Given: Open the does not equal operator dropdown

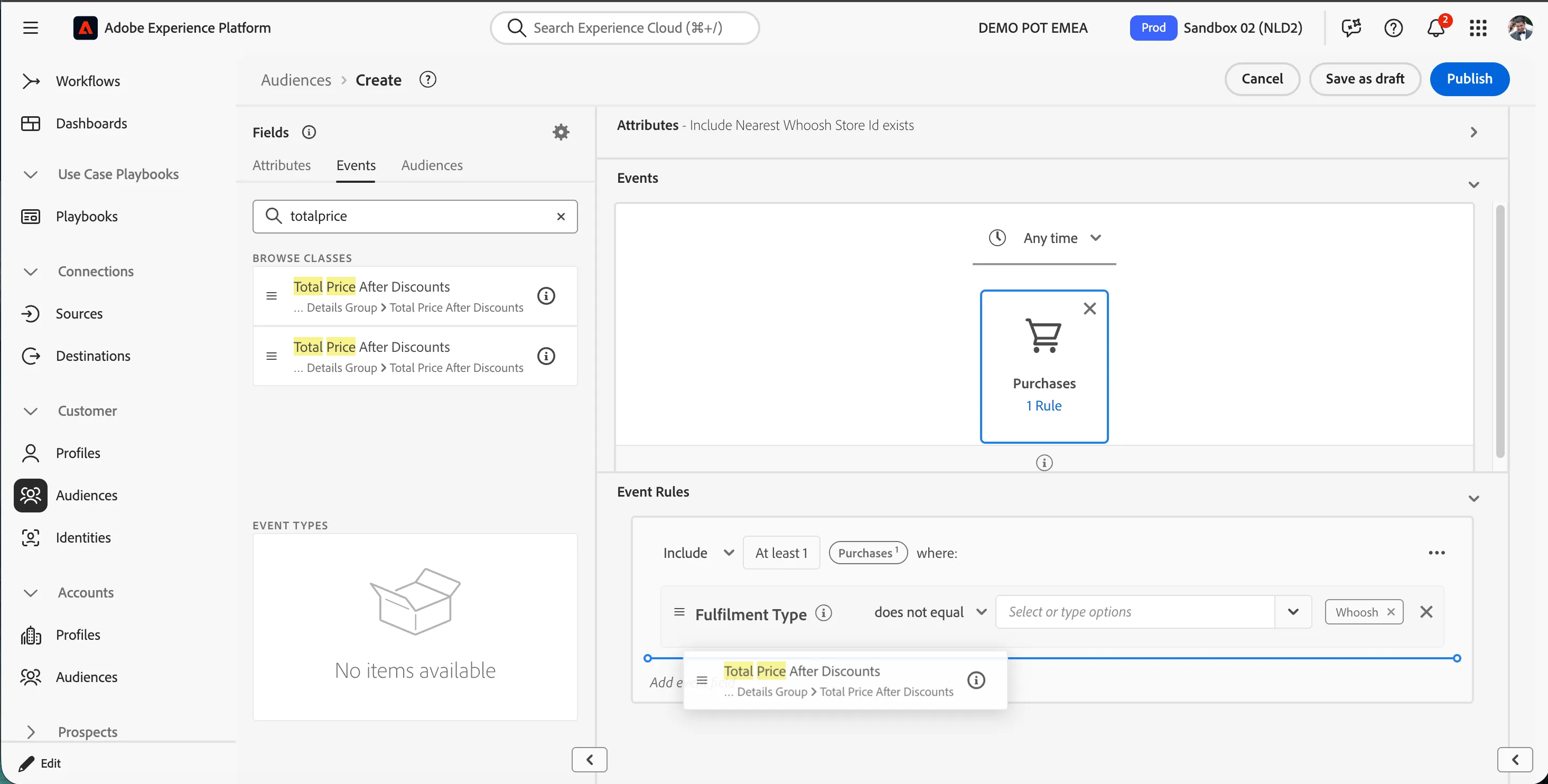Looking at the screenshot, I should 930,612.
